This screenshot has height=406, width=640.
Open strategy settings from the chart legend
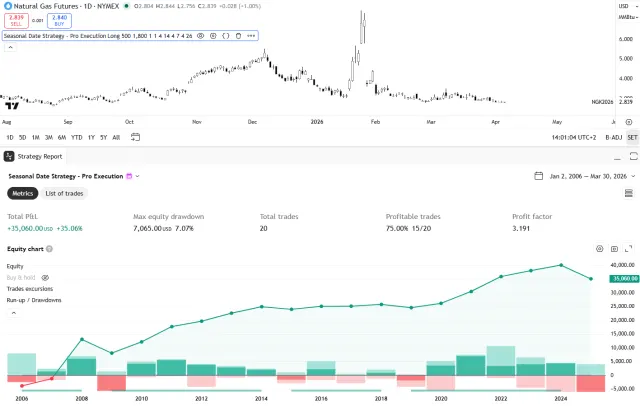213,36
